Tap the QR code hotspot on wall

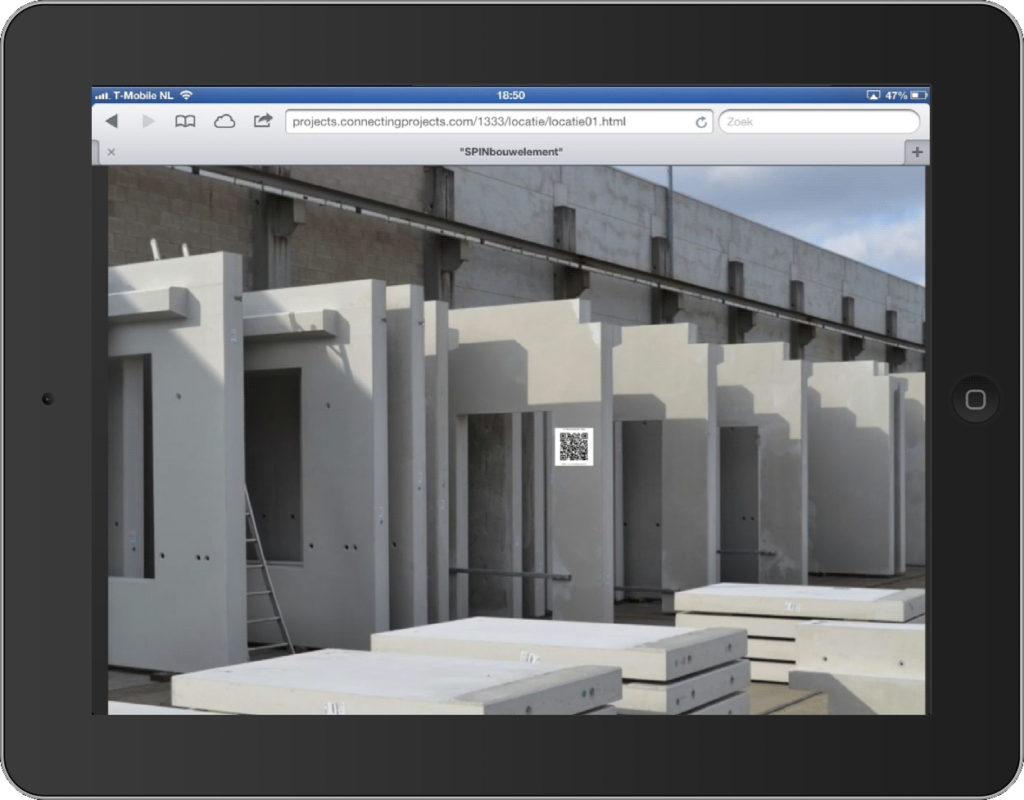(x=574, y=446)
